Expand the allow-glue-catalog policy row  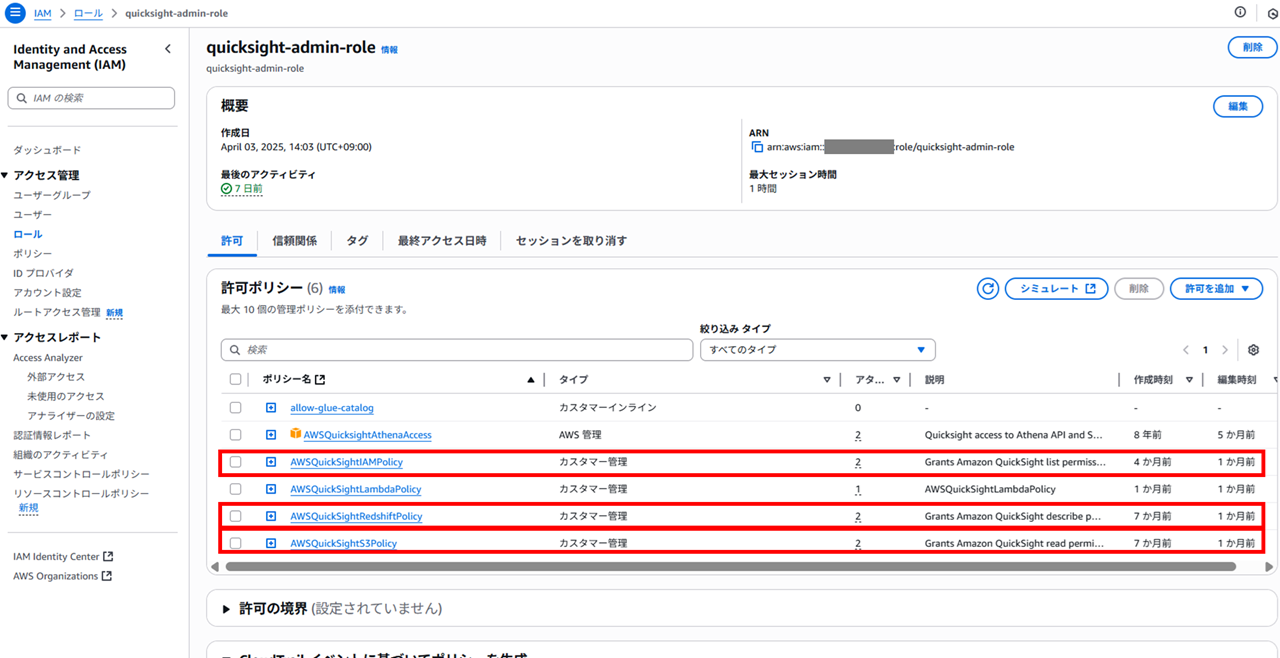click(271, 408)
